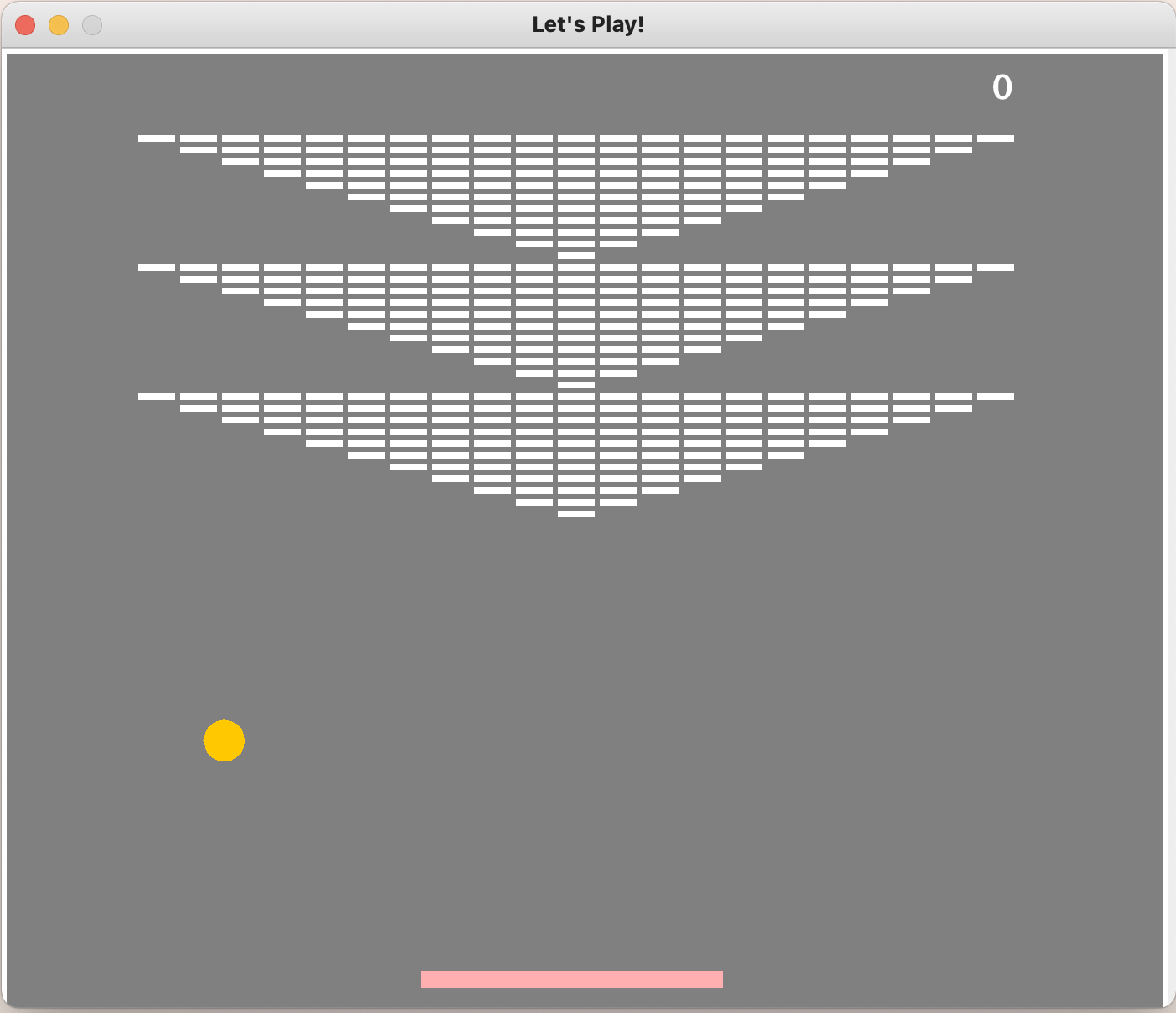Click the yellow ball
Screen dimensions: 1176x1013
click(224, 740)
